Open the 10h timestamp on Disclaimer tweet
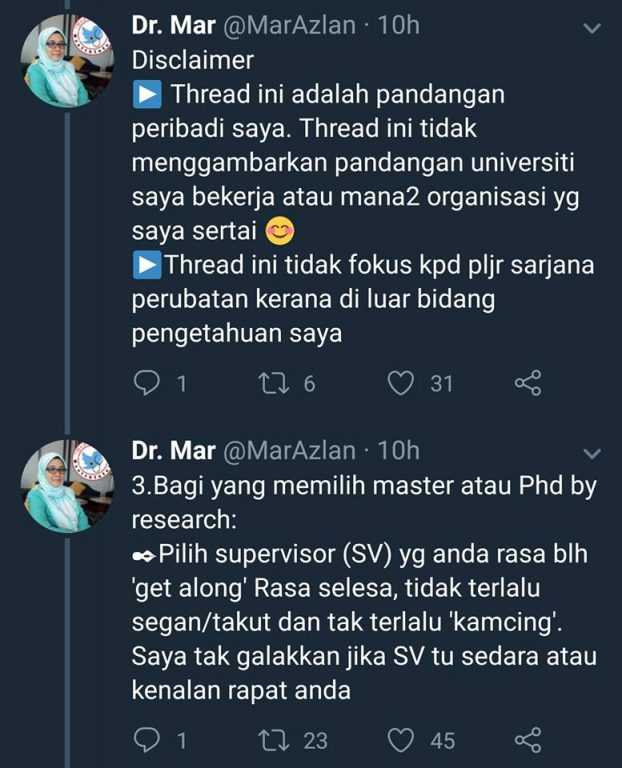622x768 pixels. pyautogui.click(x=399, y=25)
